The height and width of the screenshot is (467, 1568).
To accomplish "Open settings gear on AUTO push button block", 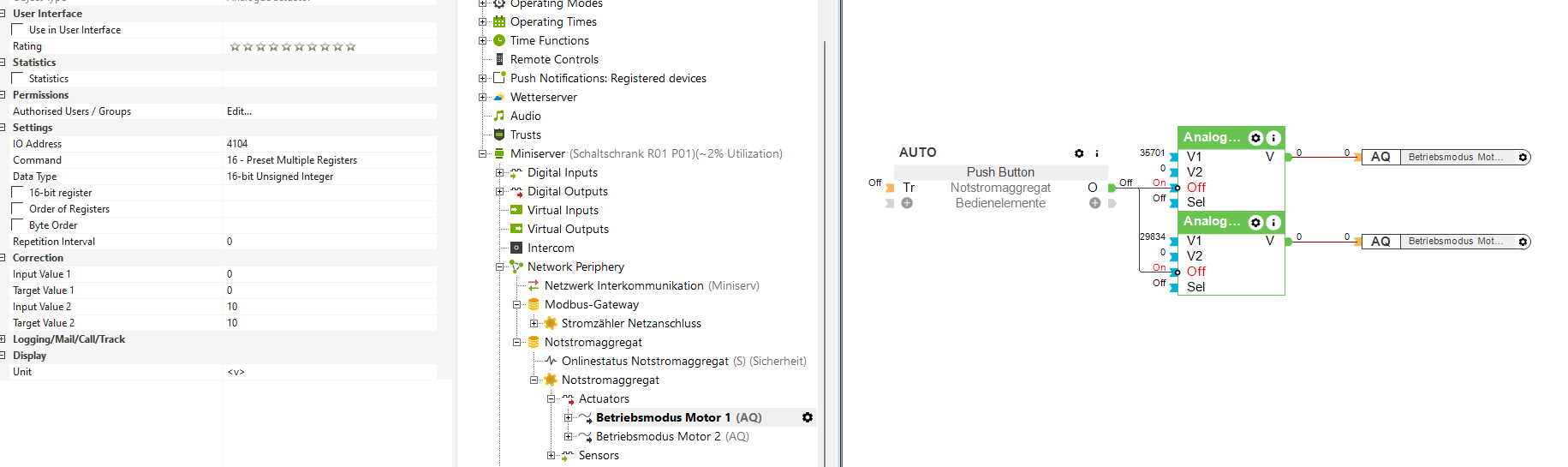I will 1079,153.
